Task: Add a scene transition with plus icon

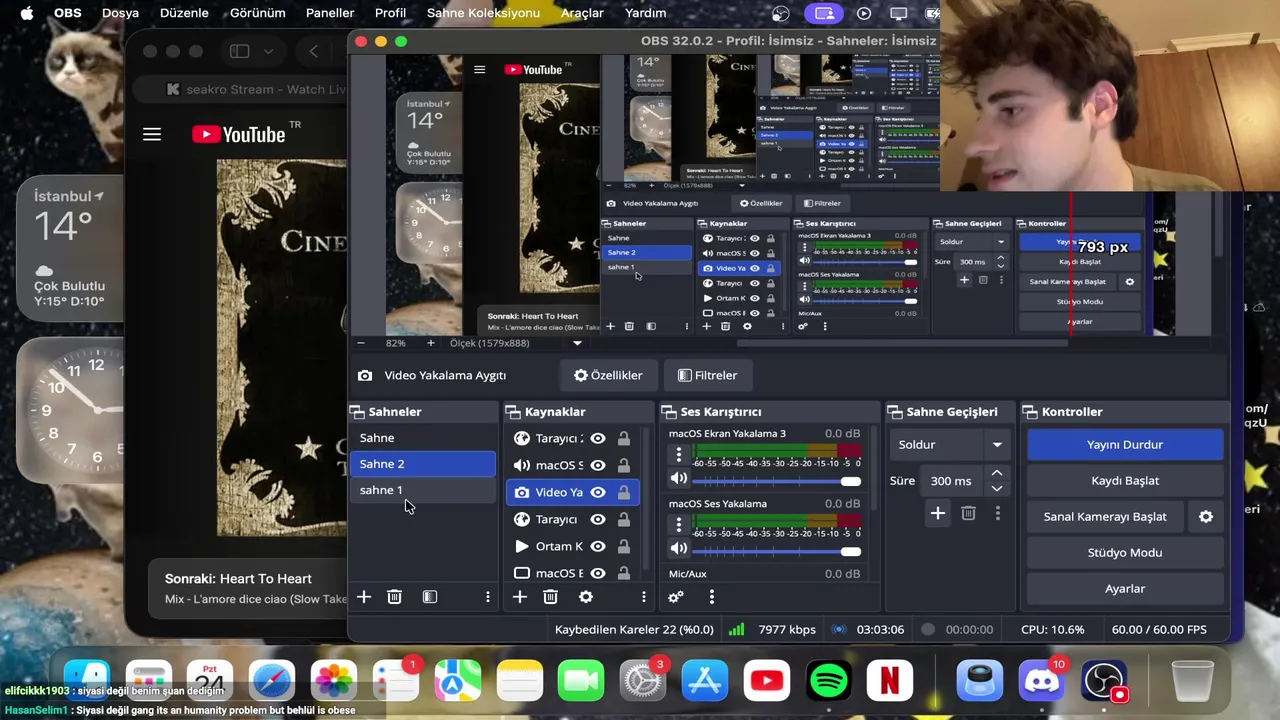Action: coord(937,513)
